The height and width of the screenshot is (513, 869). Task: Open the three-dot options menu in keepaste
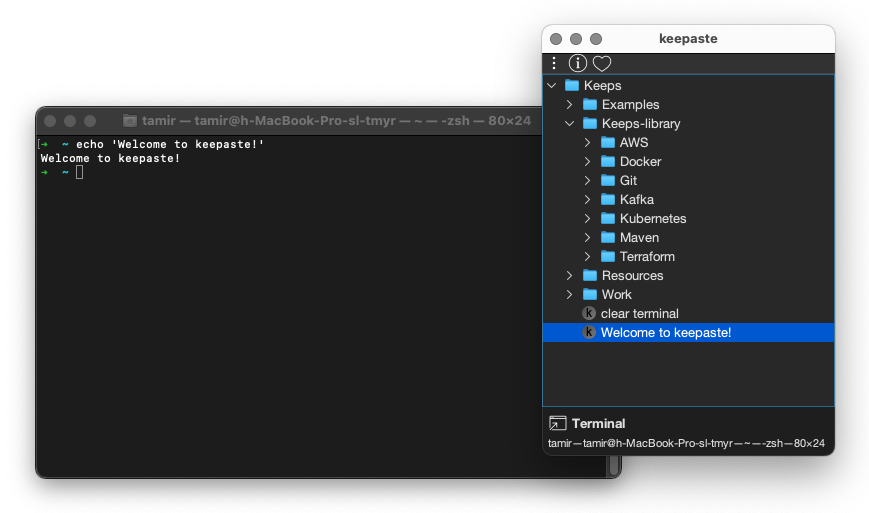[x=554, y=63]
